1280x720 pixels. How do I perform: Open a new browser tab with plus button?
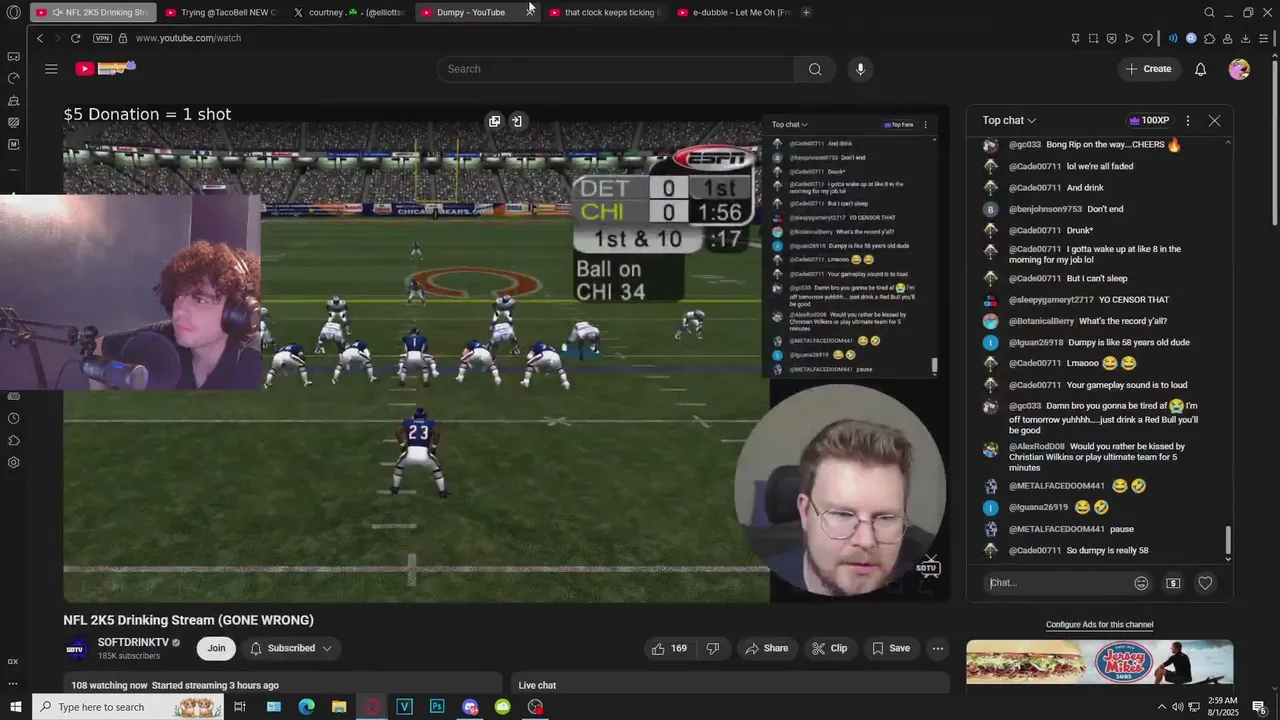806,13
